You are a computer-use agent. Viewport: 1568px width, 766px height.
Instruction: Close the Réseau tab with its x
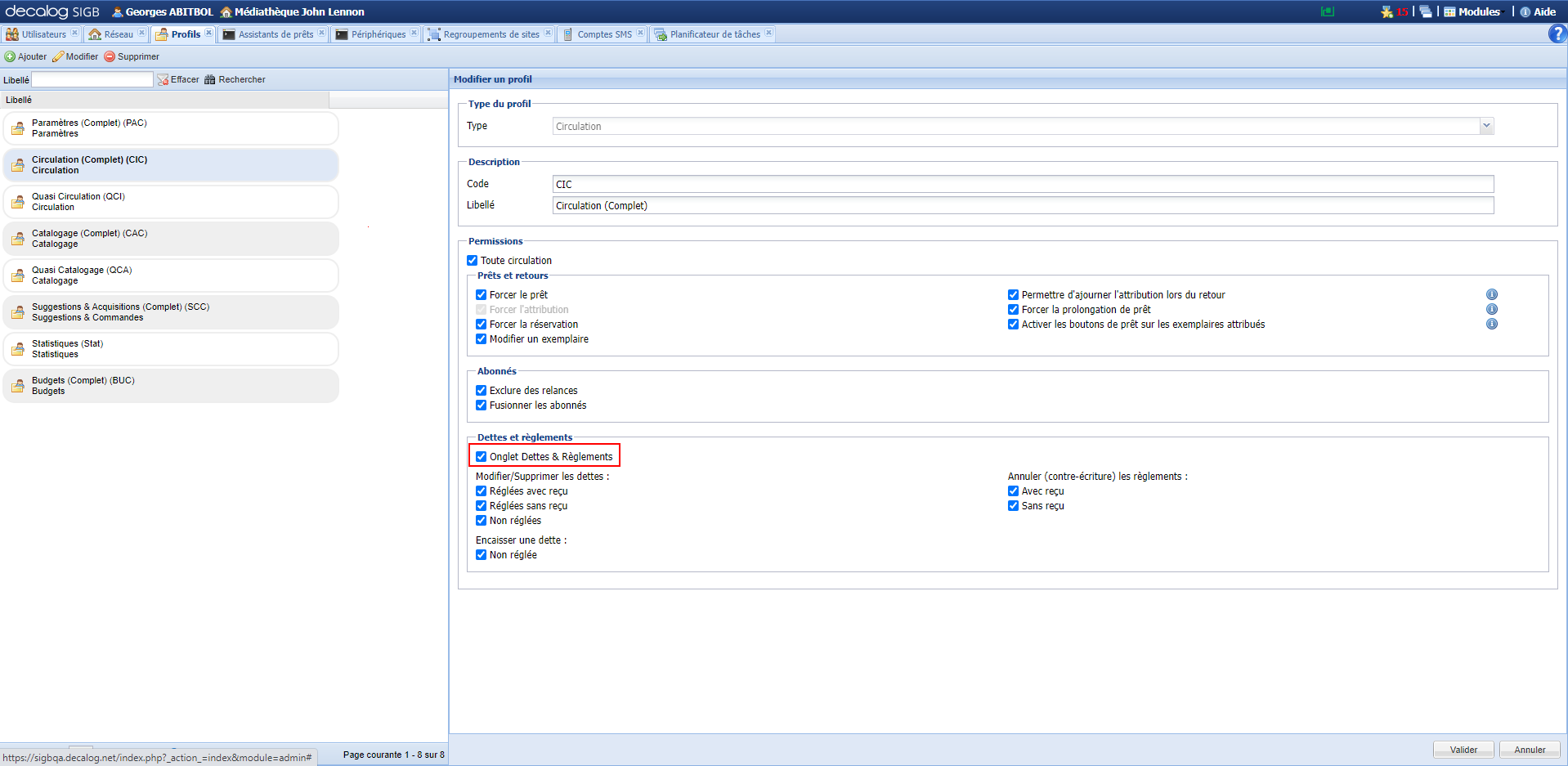[x=141, y=34]
